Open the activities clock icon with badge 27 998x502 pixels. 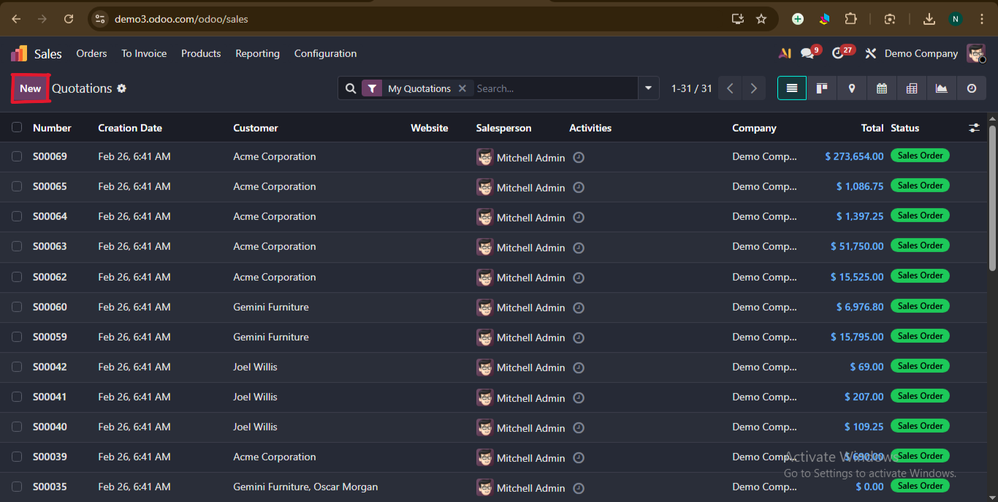tap(838, 53)
